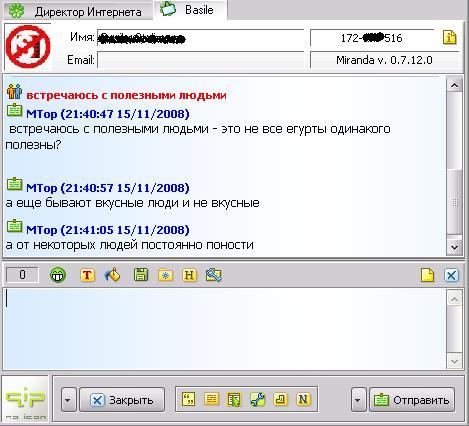
Task: Click the empty Email field
Action: click(200, 60)
